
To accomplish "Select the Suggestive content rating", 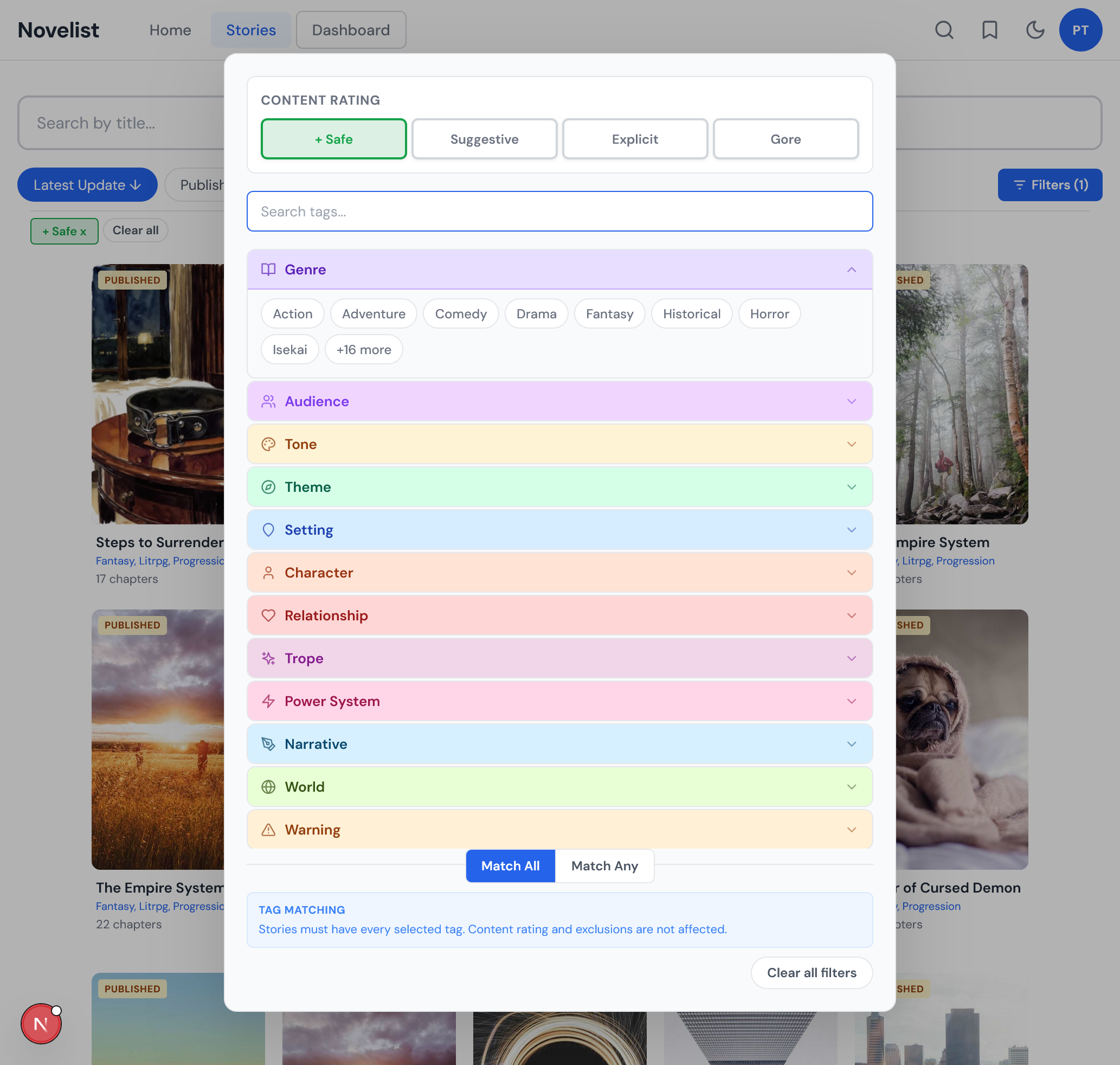I will (484, 138).
